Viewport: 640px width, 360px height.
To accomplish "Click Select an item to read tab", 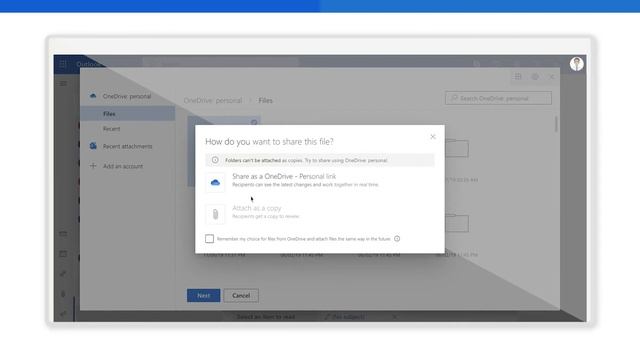I will 266,317.
